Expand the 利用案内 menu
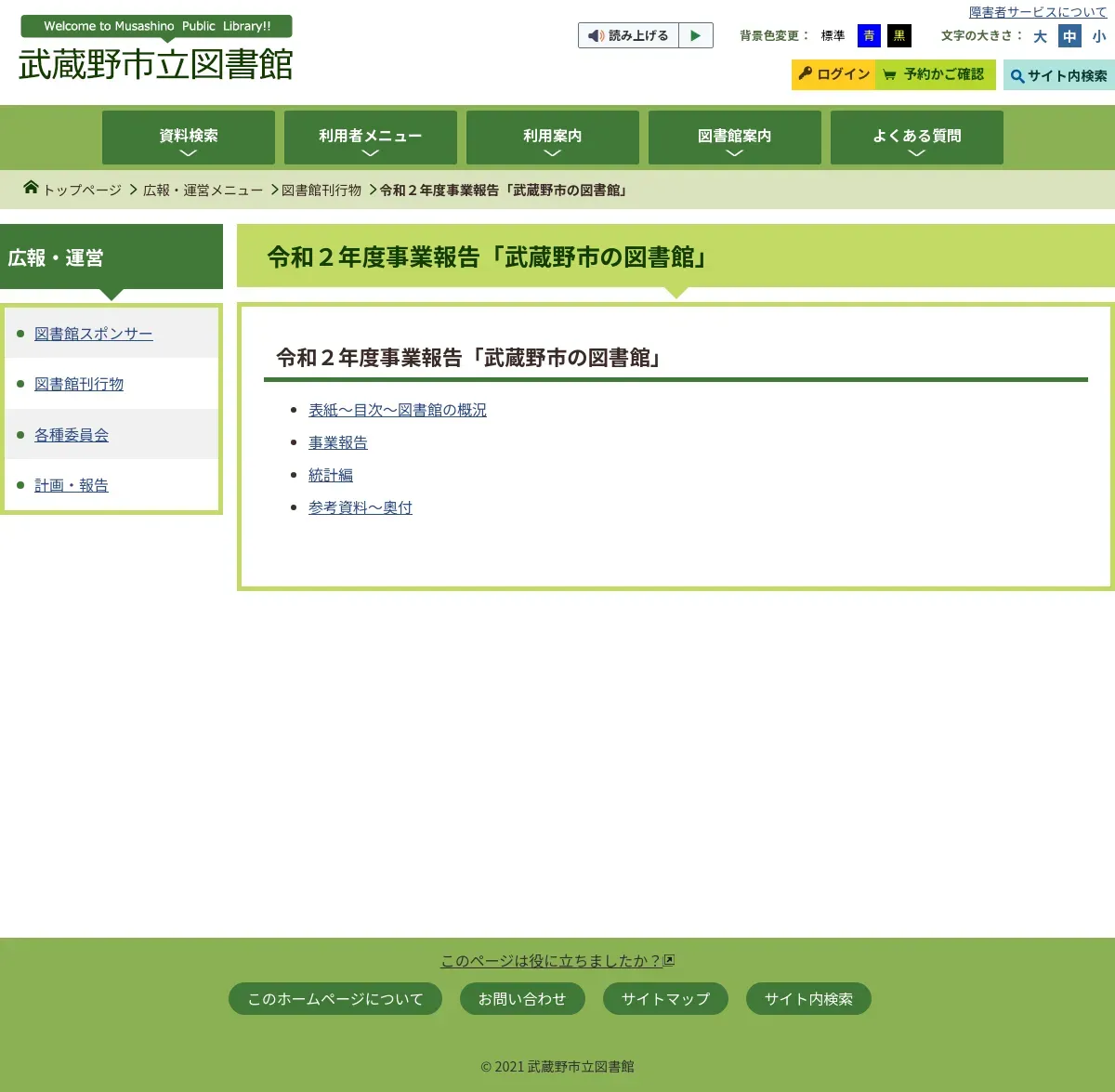Image resolution: width=1115 pixels, height=1092 pixels. click(553, 138)
